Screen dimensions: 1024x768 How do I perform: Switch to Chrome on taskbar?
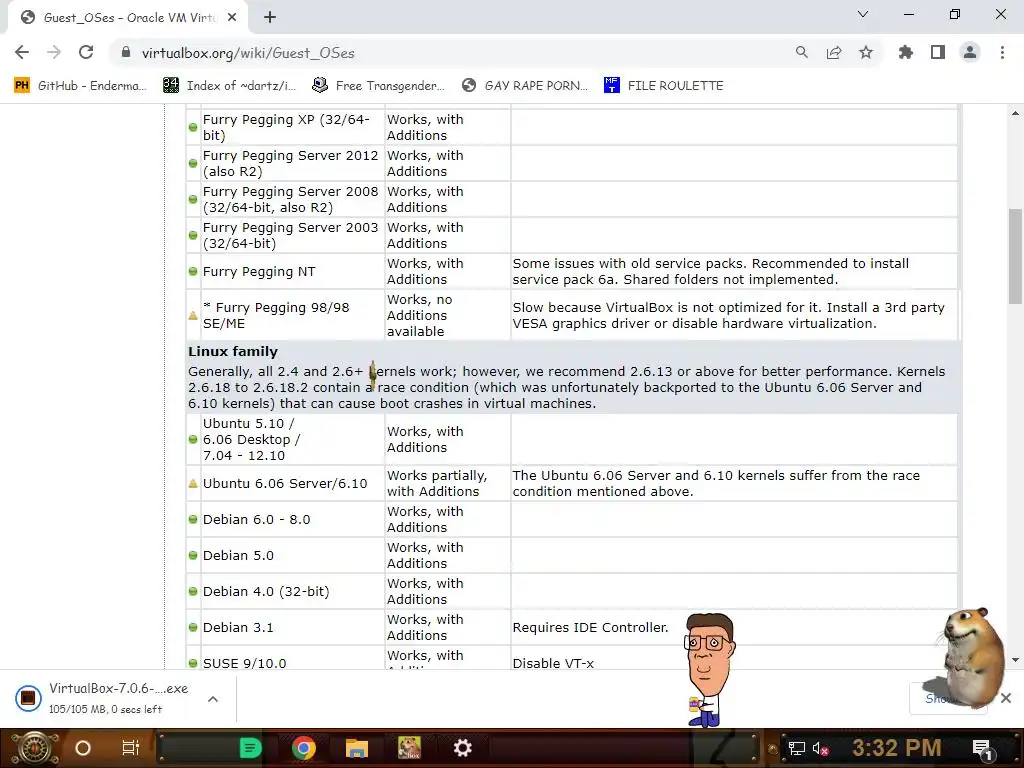click(304, 748)
